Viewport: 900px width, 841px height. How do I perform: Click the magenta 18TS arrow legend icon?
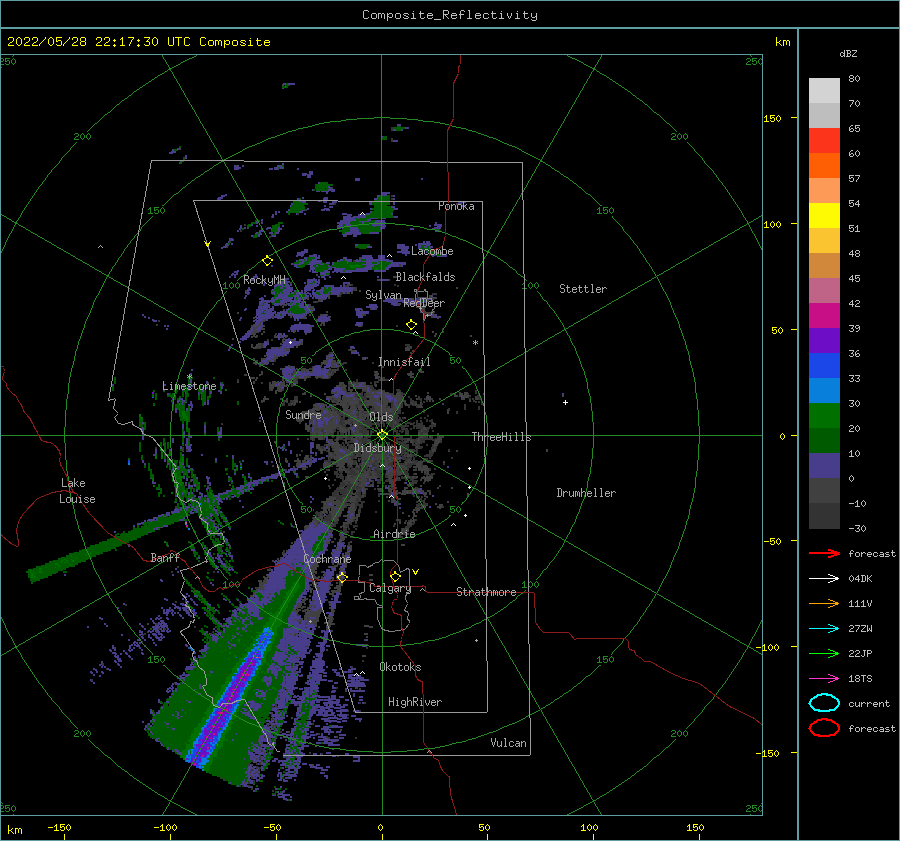[824, 679]
